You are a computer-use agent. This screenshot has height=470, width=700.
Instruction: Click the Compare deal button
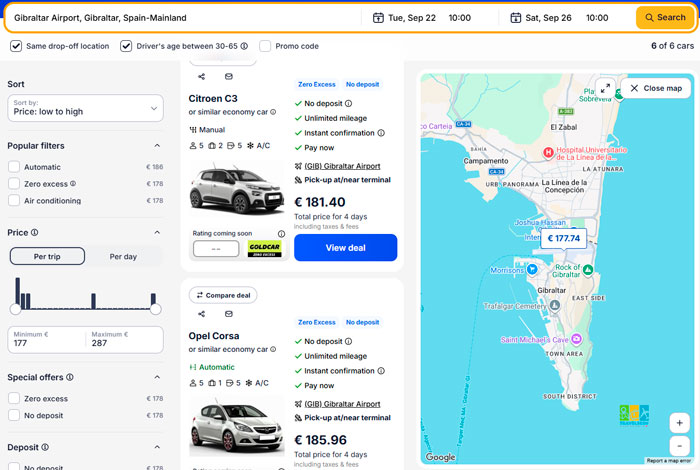223,295
